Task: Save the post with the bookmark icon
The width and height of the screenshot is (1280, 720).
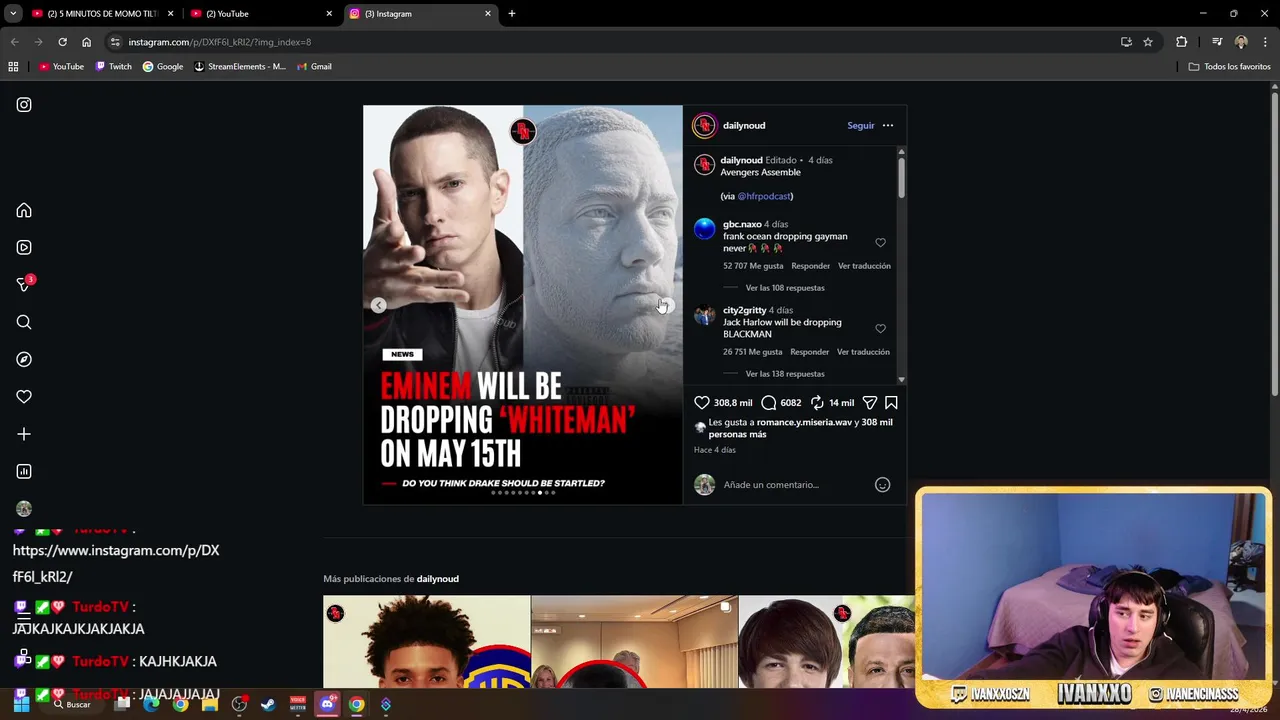Action: 891,402
